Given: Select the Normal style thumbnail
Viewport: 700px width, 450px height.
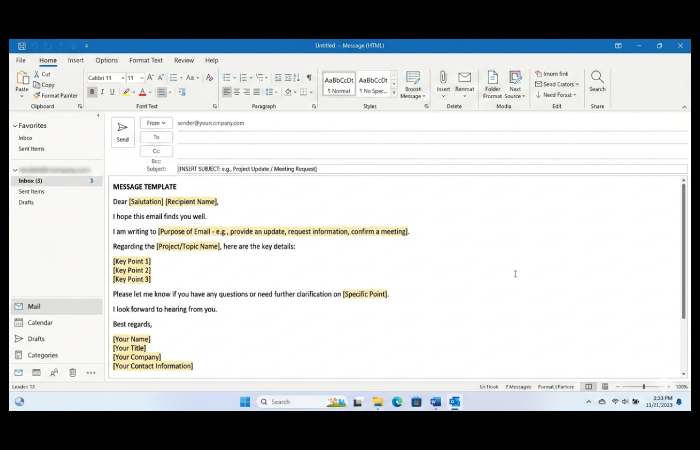Looking at the screenshot, I should point(339,84).
